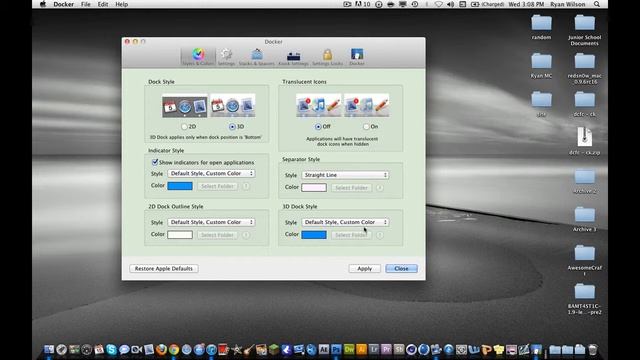
Task: Click Select Folder under Separator Style
Action: coord(351,188)
